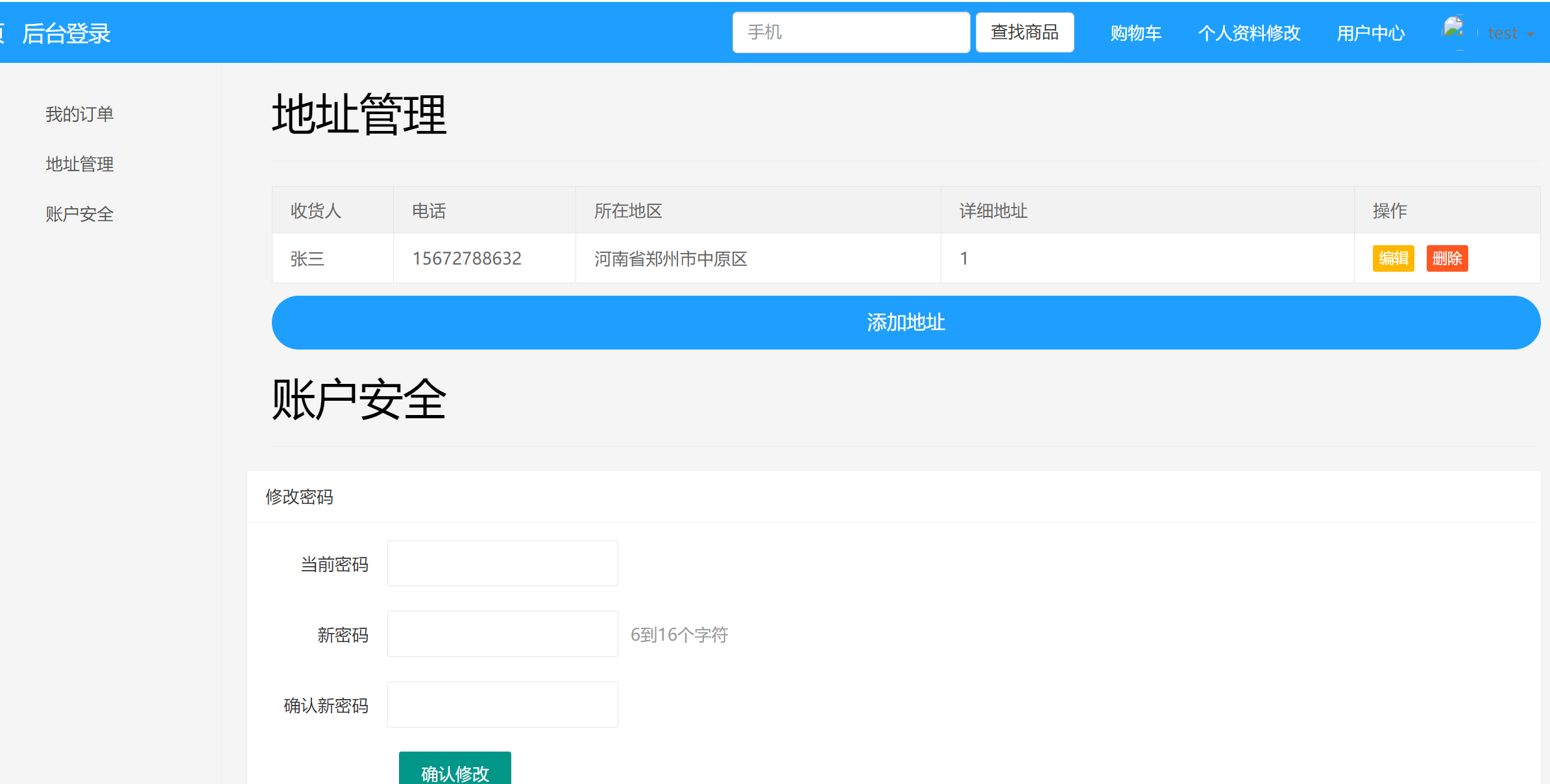The height and width of the screenshot is (784, 1550).
Task: Select 地址管理 in the sidebar
Action: pos(79,164)
